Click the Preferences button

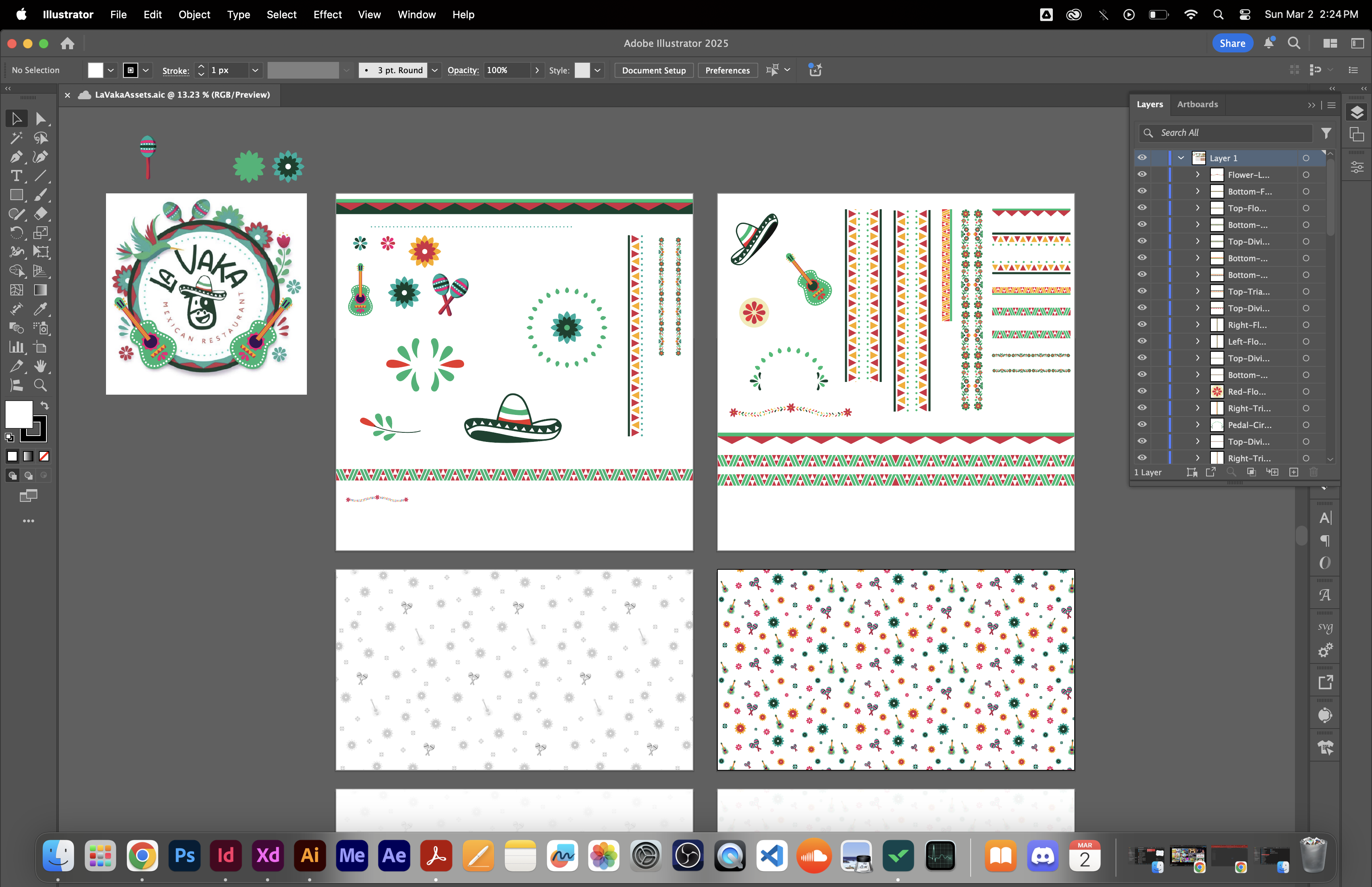[727, 70]
